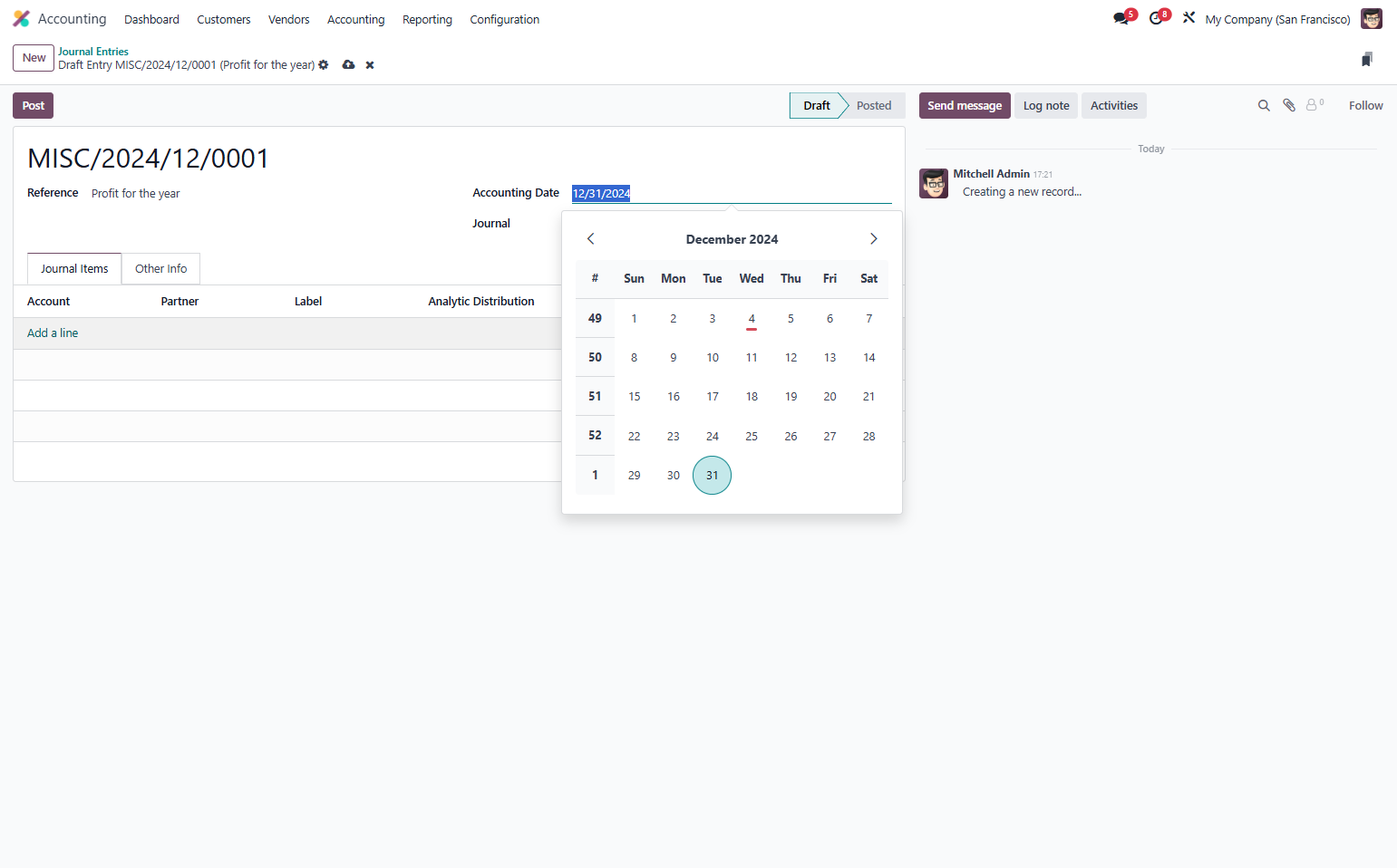
Task: Click the Log note button
Action: 1046,106
